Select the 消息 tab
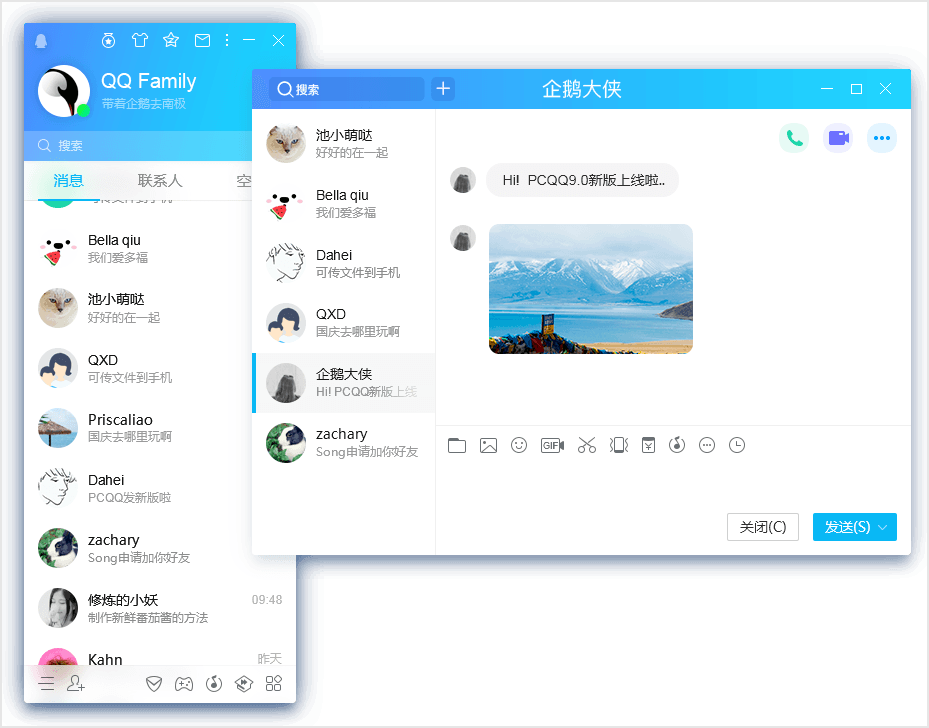 click(68, 181)
